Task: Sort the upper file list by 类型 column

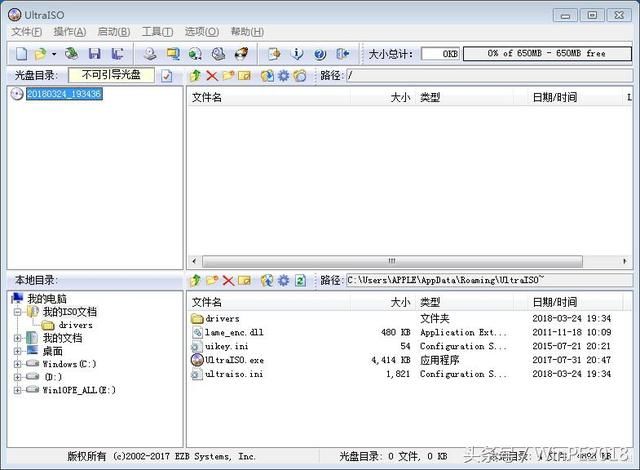Action: [x=464, y=98]
